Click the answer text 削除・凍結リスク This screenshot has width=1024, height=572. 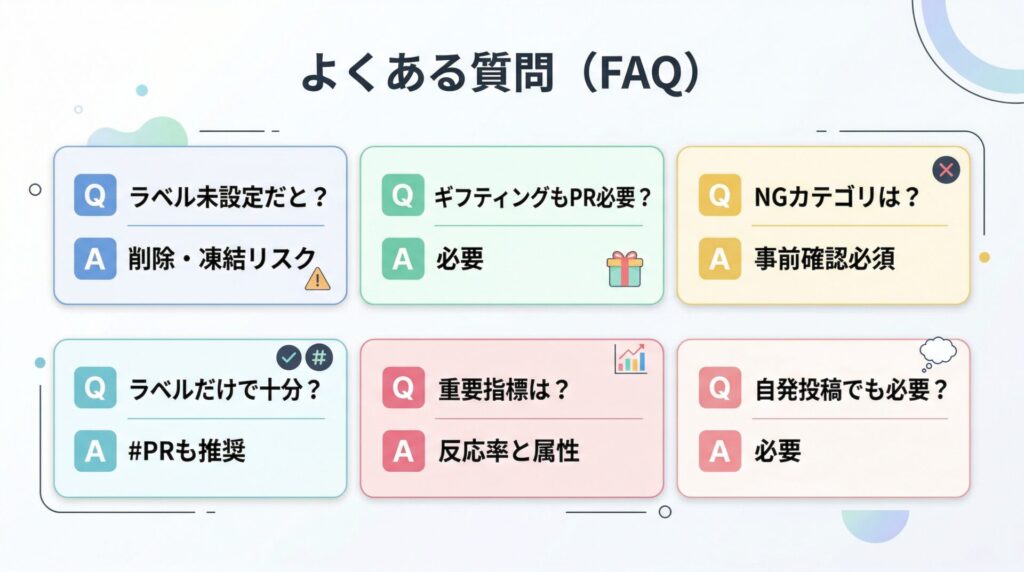click(222, 259)
